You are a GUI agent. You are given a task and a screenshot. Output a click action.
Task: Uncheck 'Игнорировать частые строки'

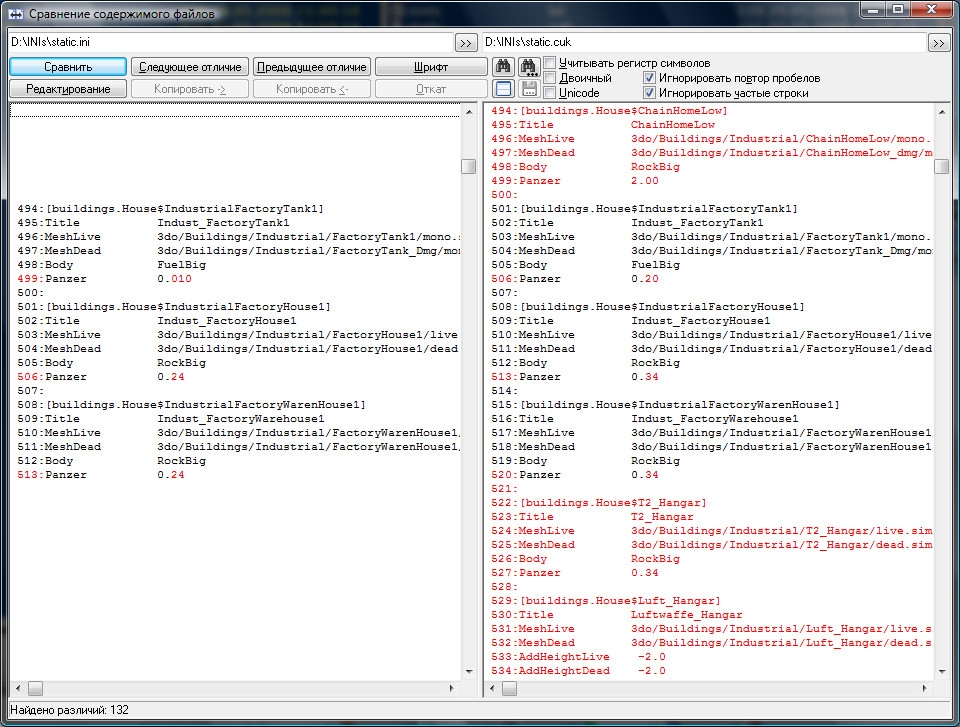(x=650, y=93)
